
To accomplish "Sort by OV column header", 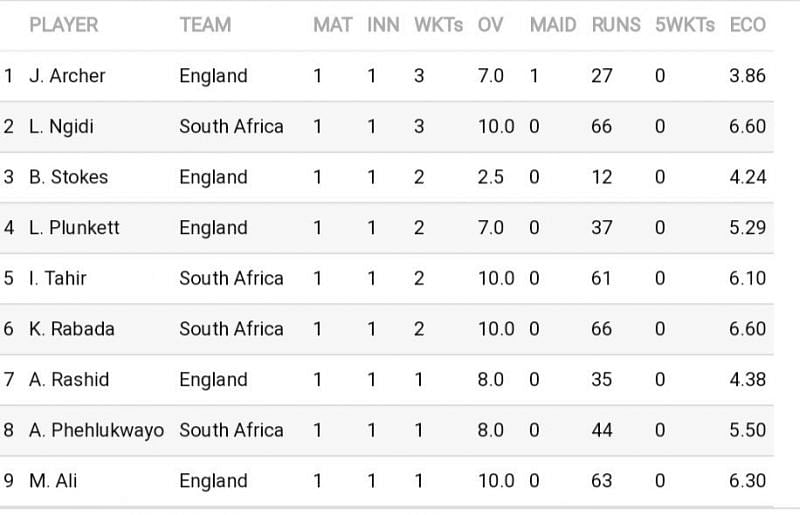I will pyautogui.click(x=490, y=24).
